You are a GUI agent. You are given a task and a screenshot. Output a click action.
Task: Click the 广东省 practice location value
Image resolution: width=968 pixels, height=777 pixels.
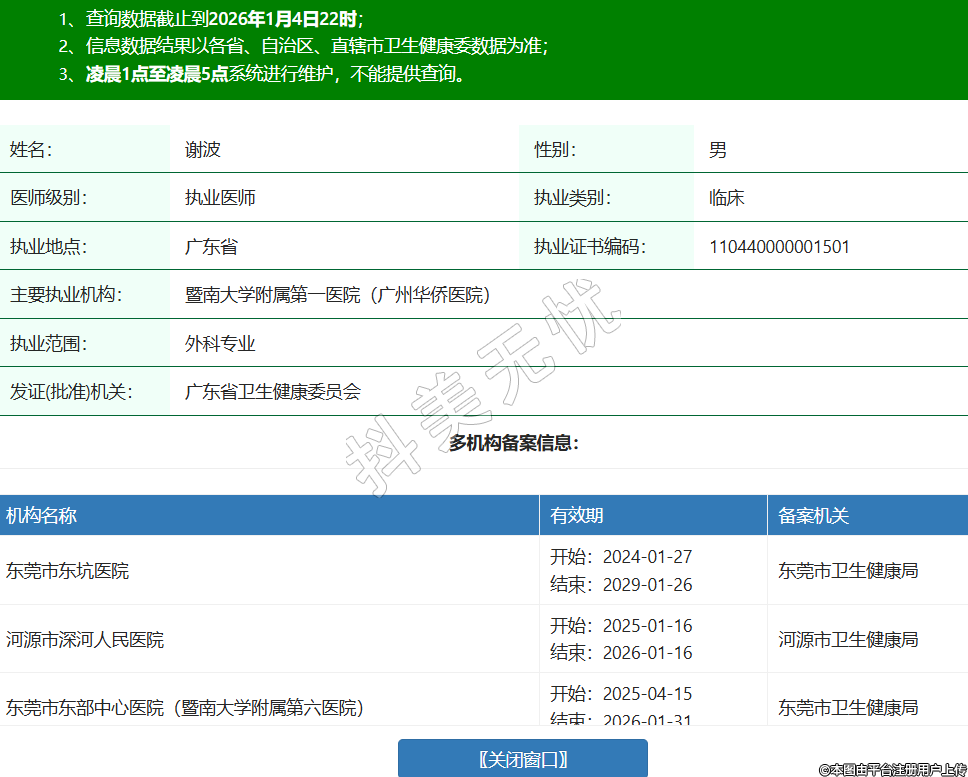[211, 247]
